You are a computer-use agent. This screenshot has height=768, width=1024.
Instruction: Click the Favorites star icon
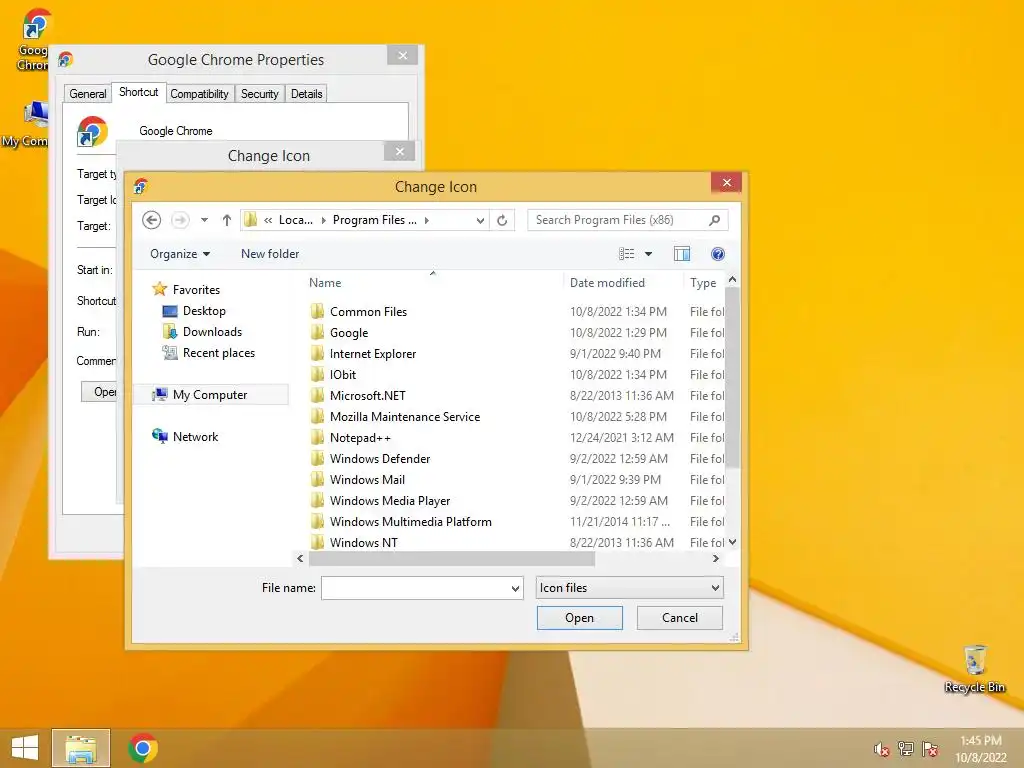159,289
